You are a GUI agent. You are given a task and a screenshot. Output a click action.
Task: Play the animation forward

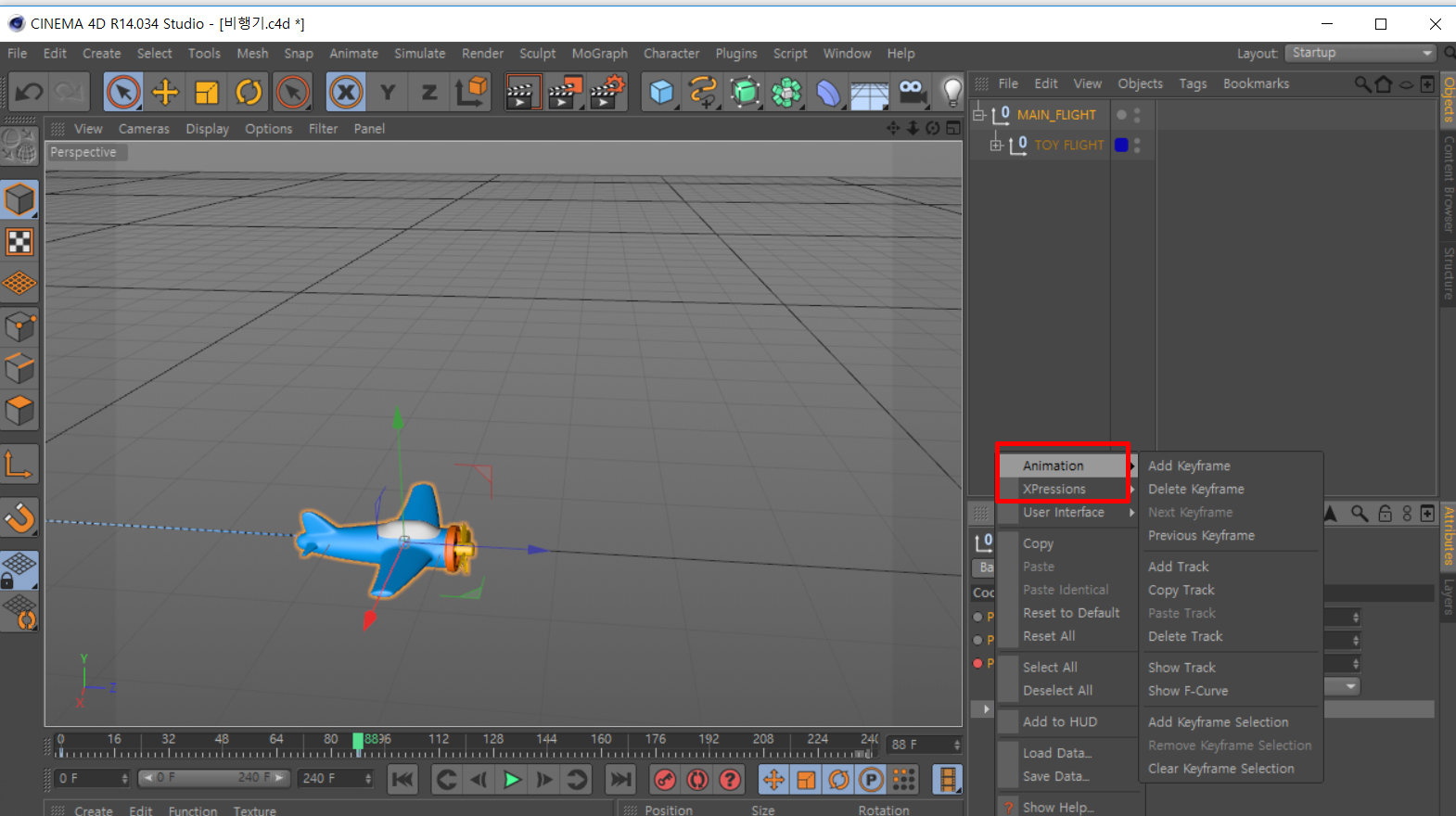coord(512,780)
